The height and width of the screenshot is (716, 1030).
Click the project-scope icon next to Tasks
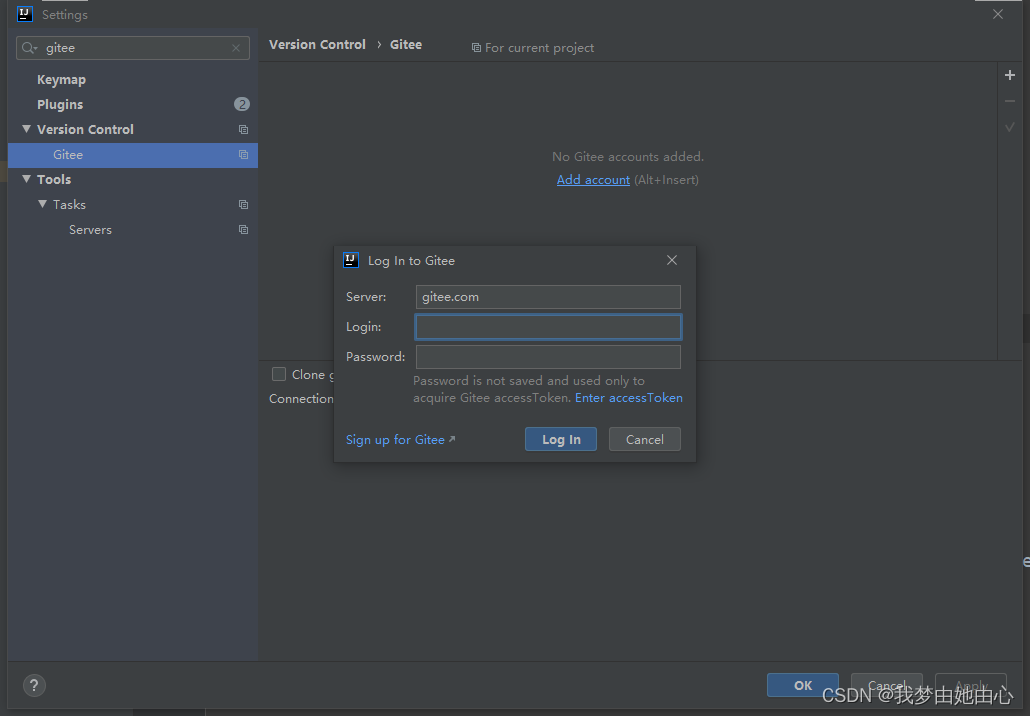tap(243, 204)
